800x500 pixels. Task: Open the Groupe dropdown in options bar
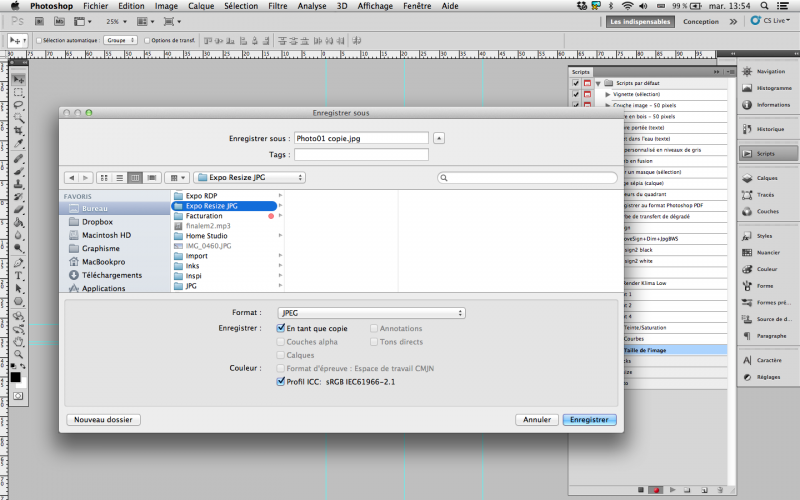120,40
